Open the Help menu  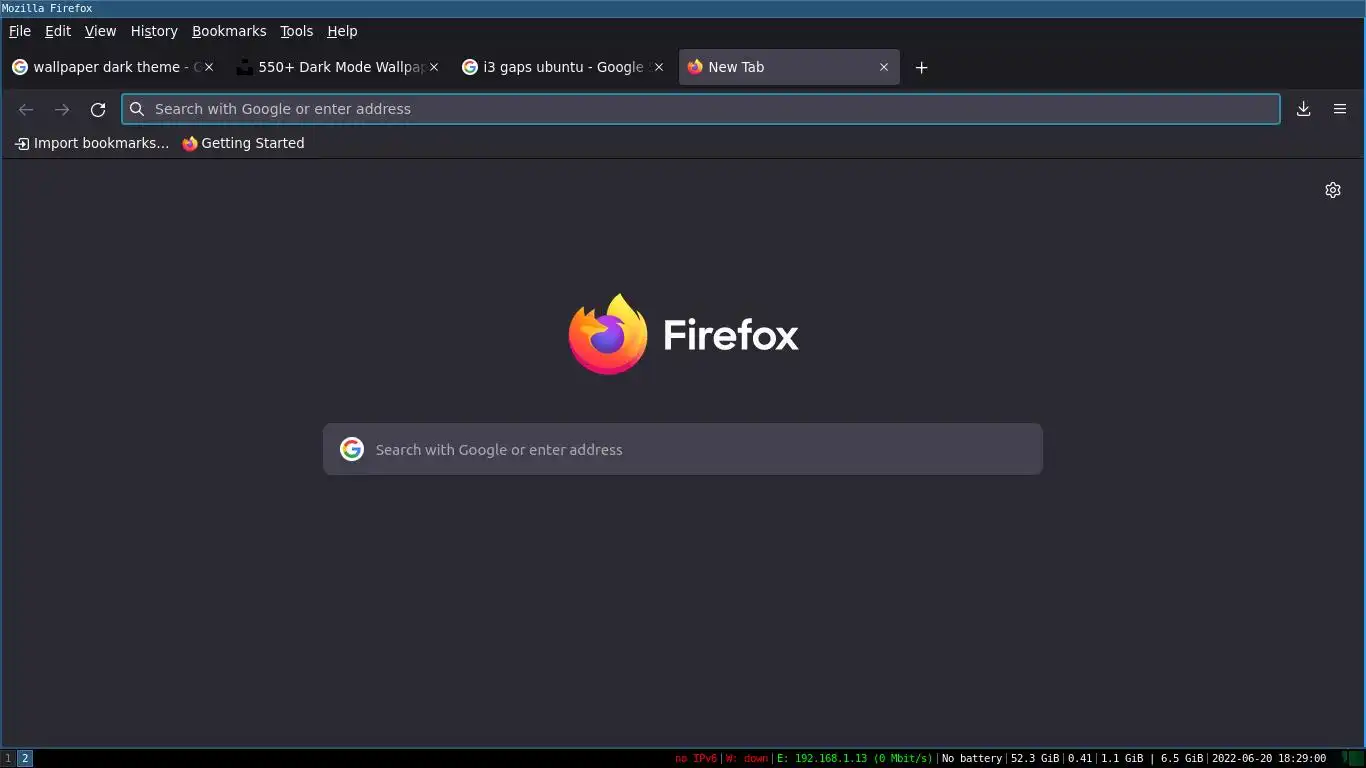point(342,31)
